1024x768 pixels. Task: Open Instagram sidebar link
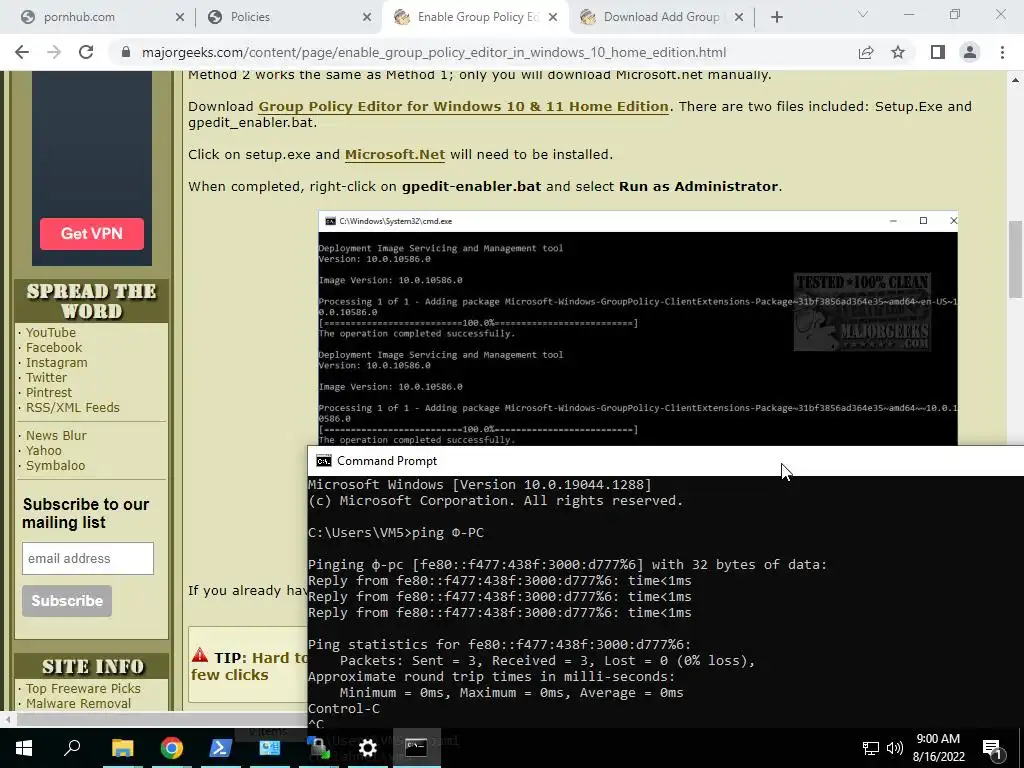tap(56, 362)
